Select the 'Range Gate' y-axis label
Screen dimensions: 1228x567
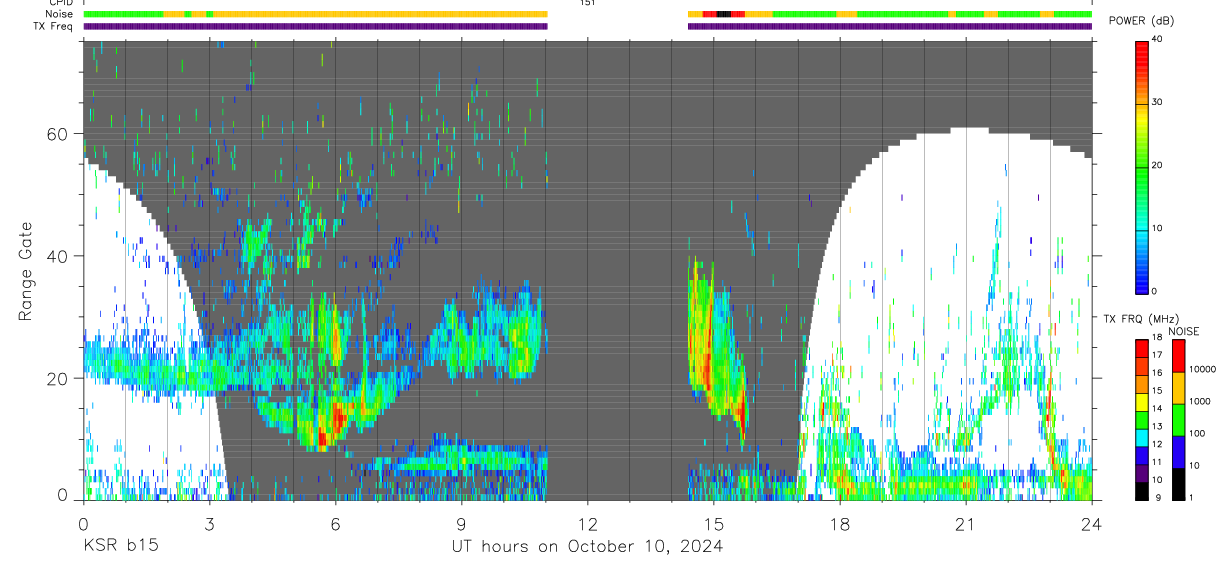click(26, 271)
